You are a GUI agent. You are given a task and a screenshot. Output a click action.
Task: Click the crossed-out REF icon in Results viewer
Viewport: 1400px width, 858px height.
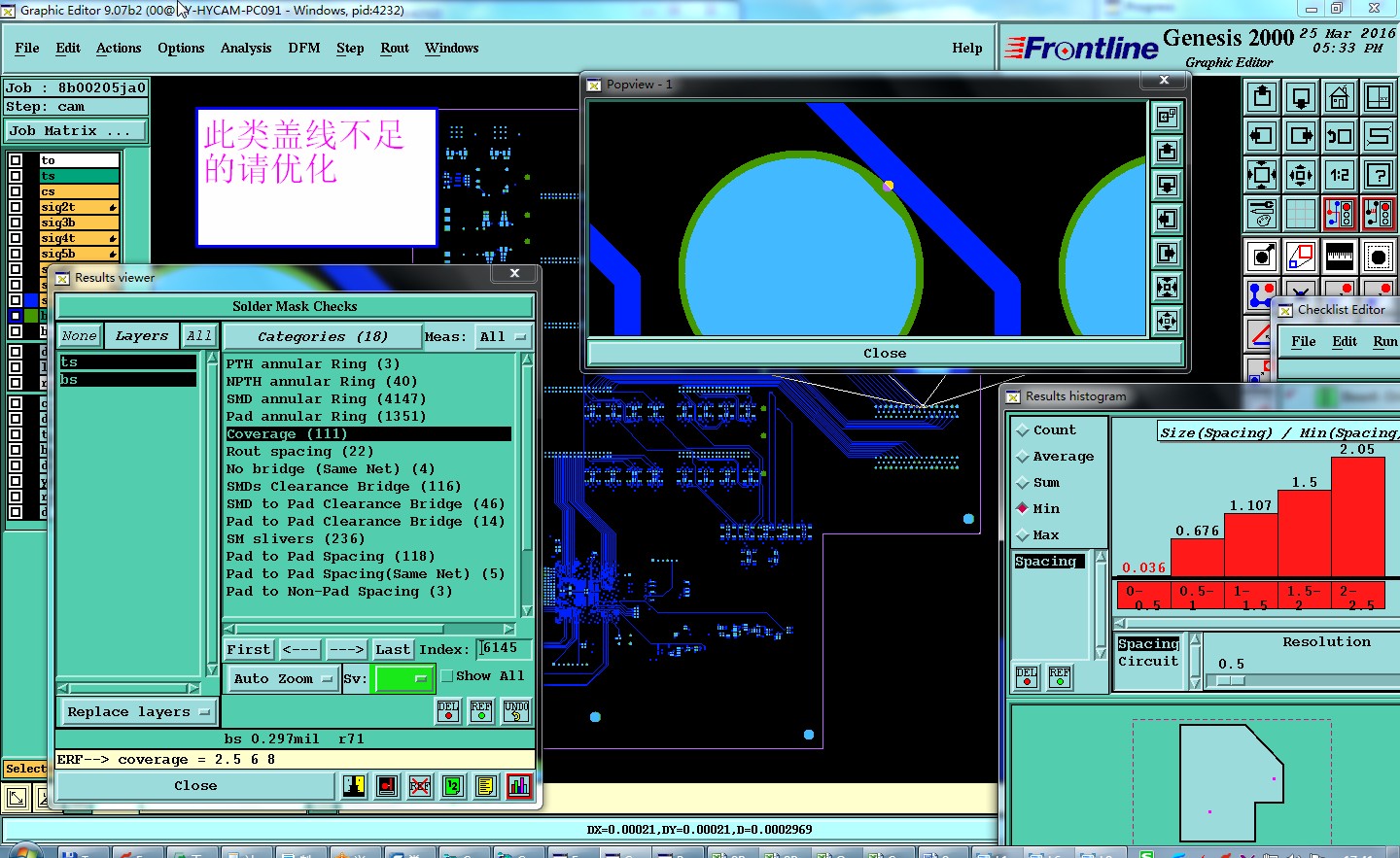click(x=420, y=785)
